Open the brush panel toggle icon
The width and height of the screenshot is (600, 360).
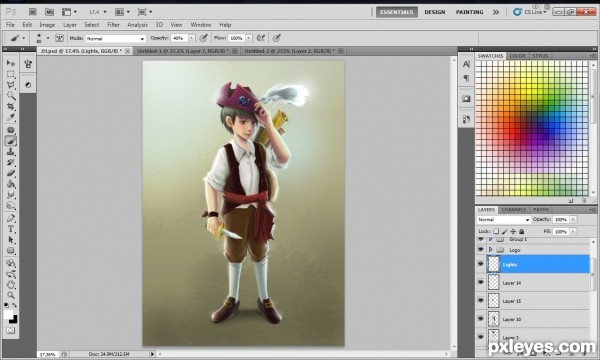[59, 38]
